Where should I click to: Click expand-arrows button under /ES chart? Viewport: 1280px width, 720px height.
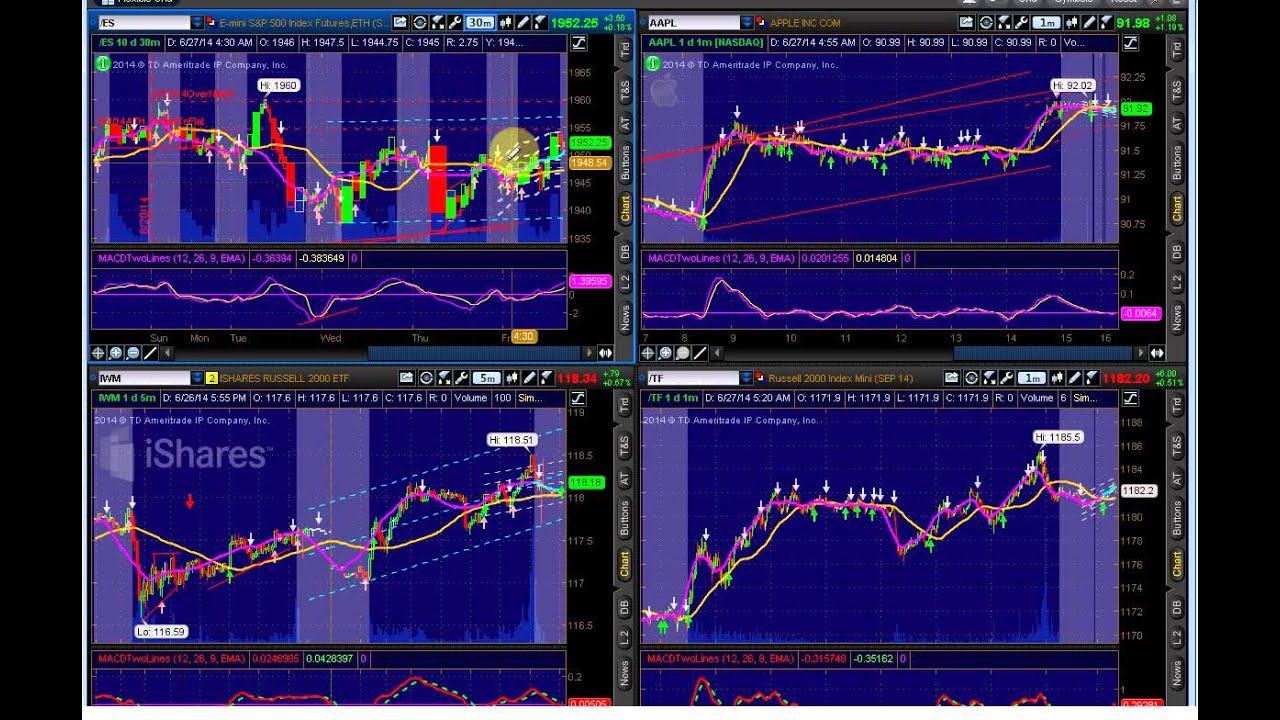(x=605, y=353)
